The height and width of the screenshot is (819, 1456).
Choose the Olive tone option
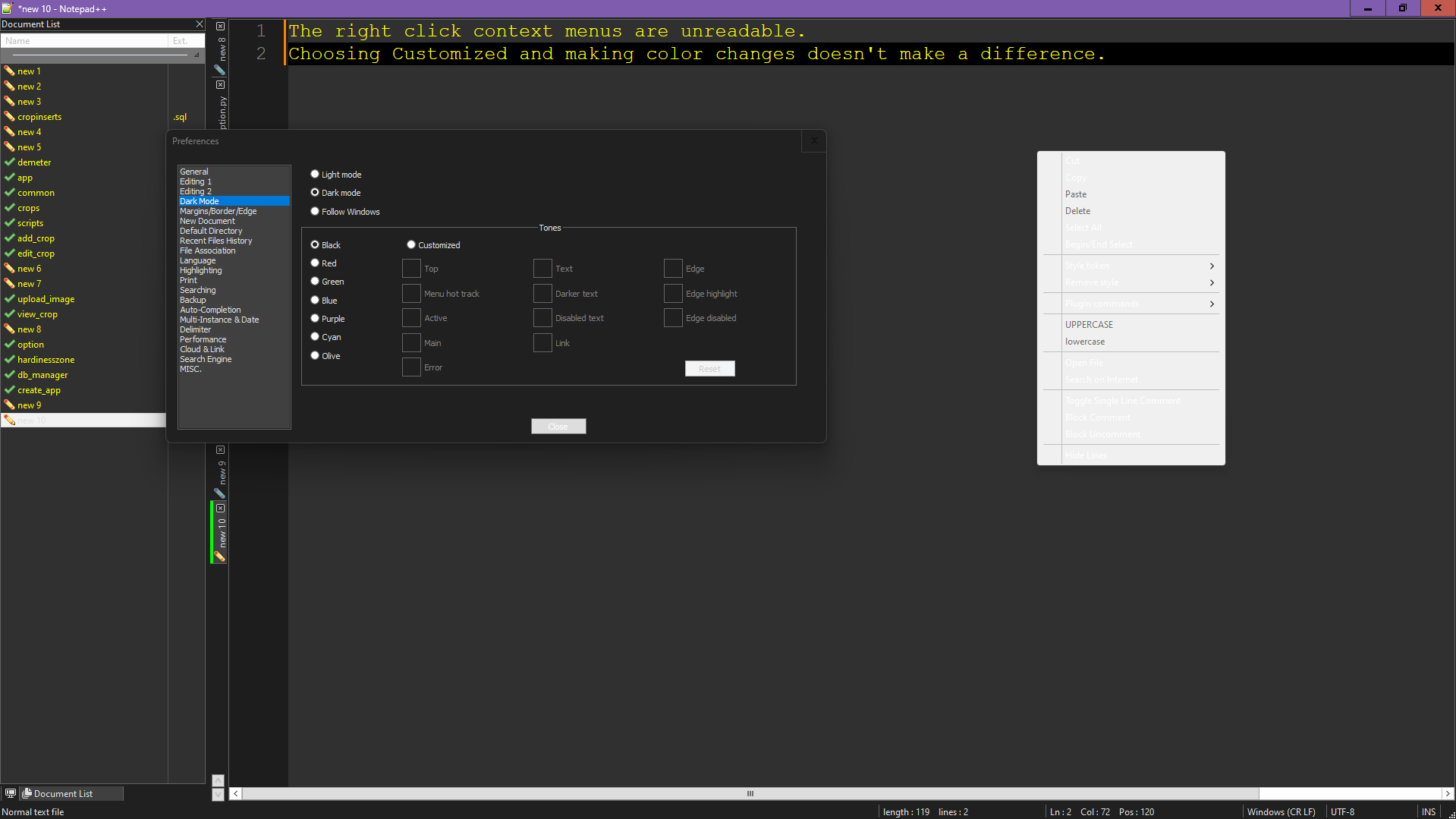tap(315, 355)
